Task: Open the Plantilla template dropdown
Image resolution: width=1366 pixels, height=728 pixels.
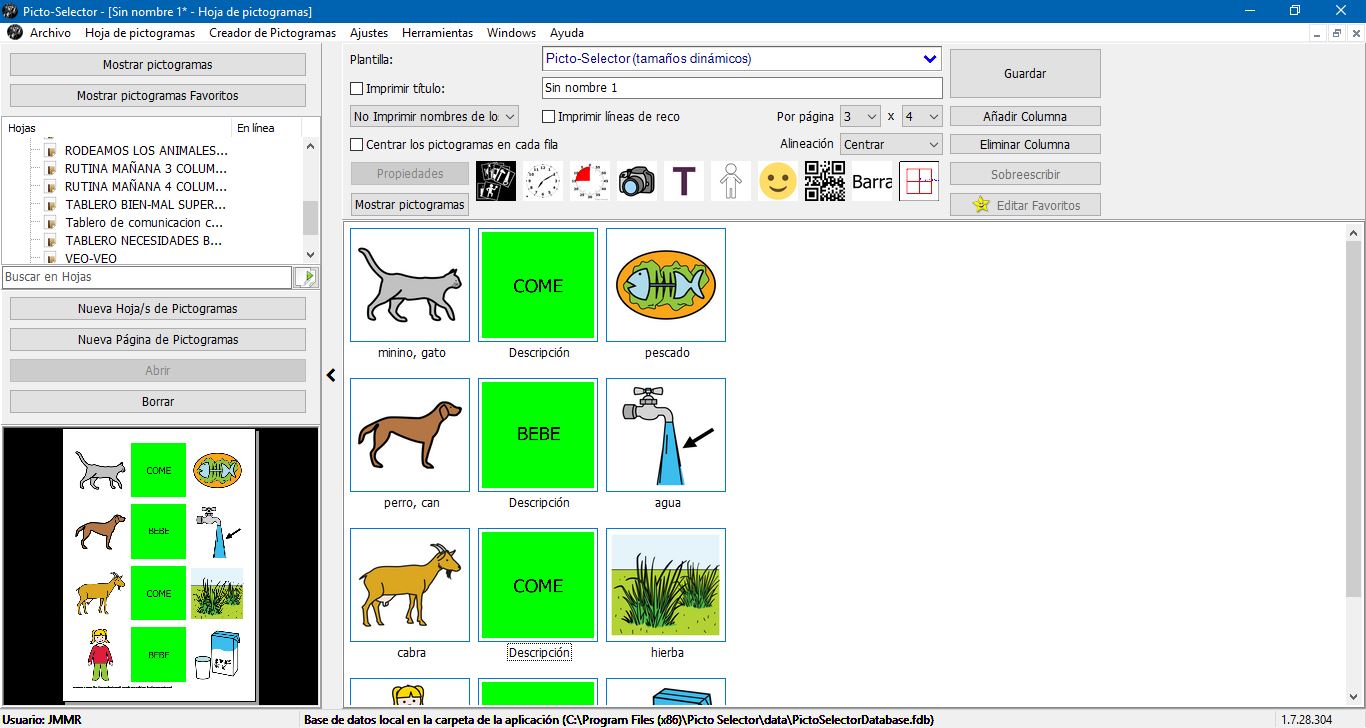Action: click(740, 58)
